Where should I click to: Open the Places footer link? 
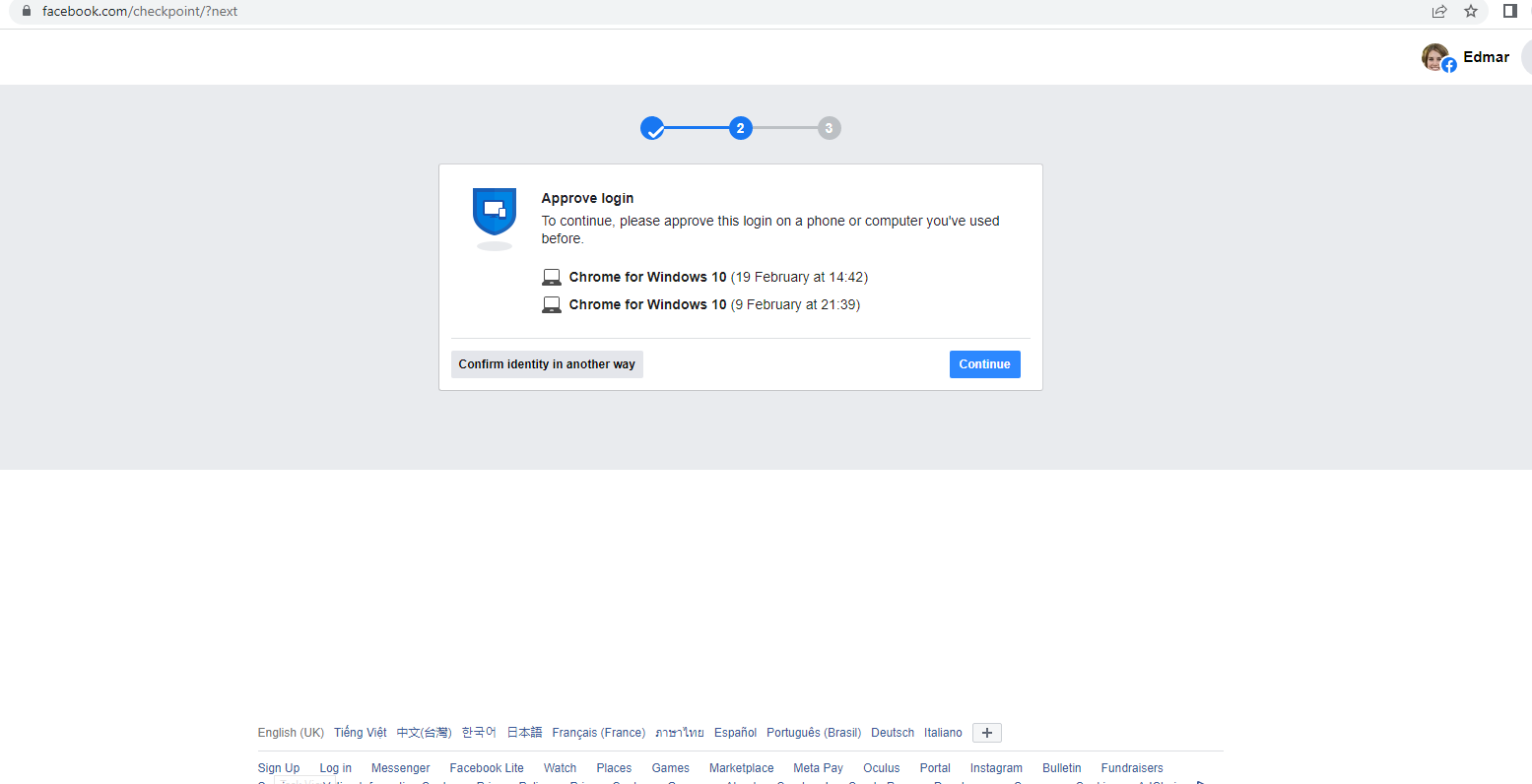[614, 768]
